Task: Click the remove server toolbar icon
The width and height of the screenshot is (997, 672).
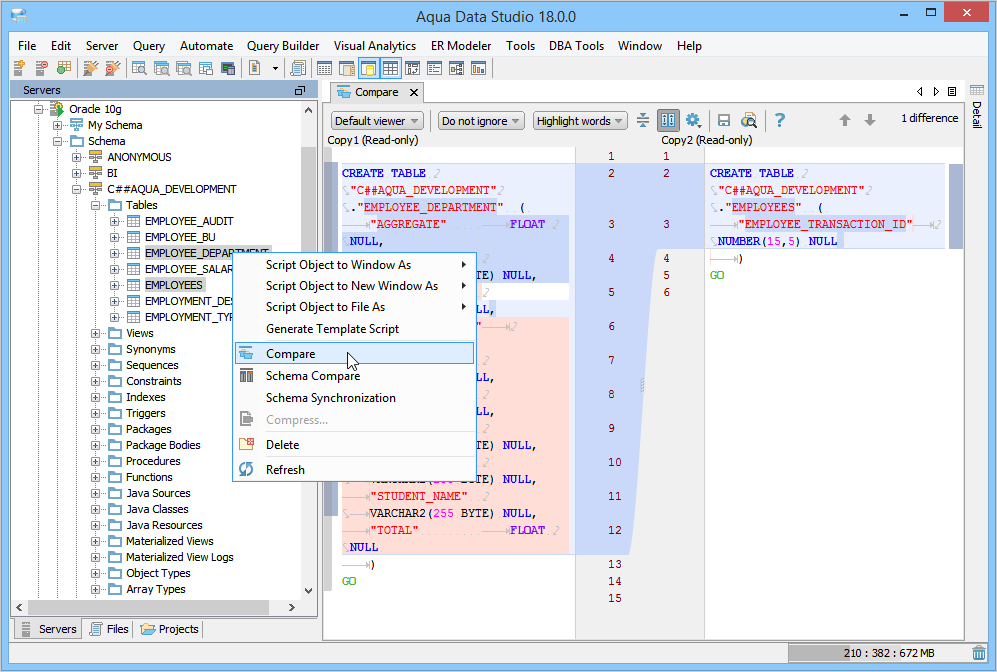Action: [41, 67]
